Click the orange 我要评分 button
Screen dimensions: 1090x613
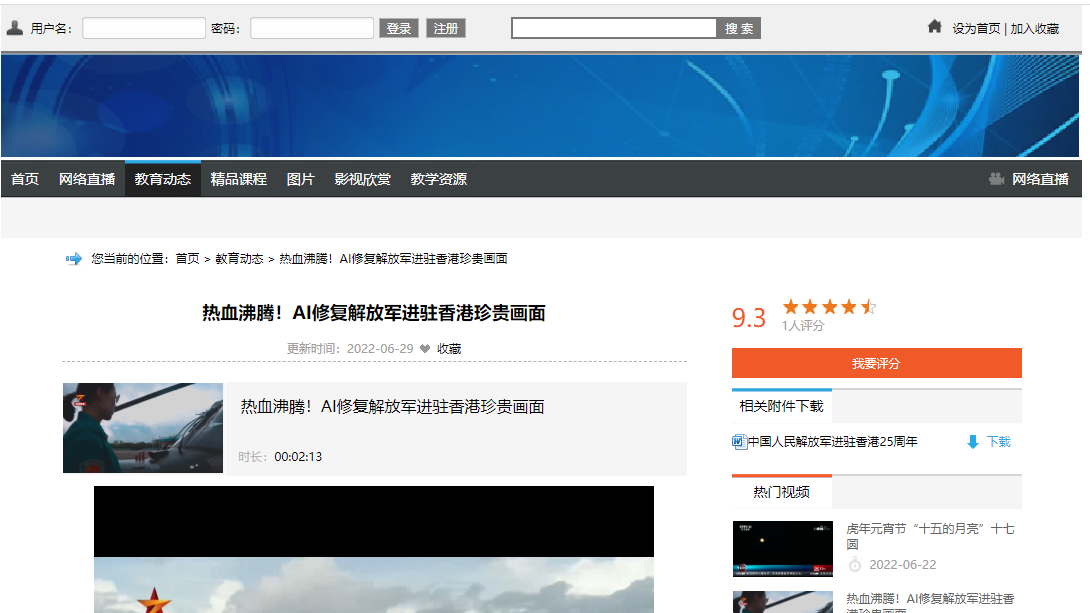pos(877,363)
